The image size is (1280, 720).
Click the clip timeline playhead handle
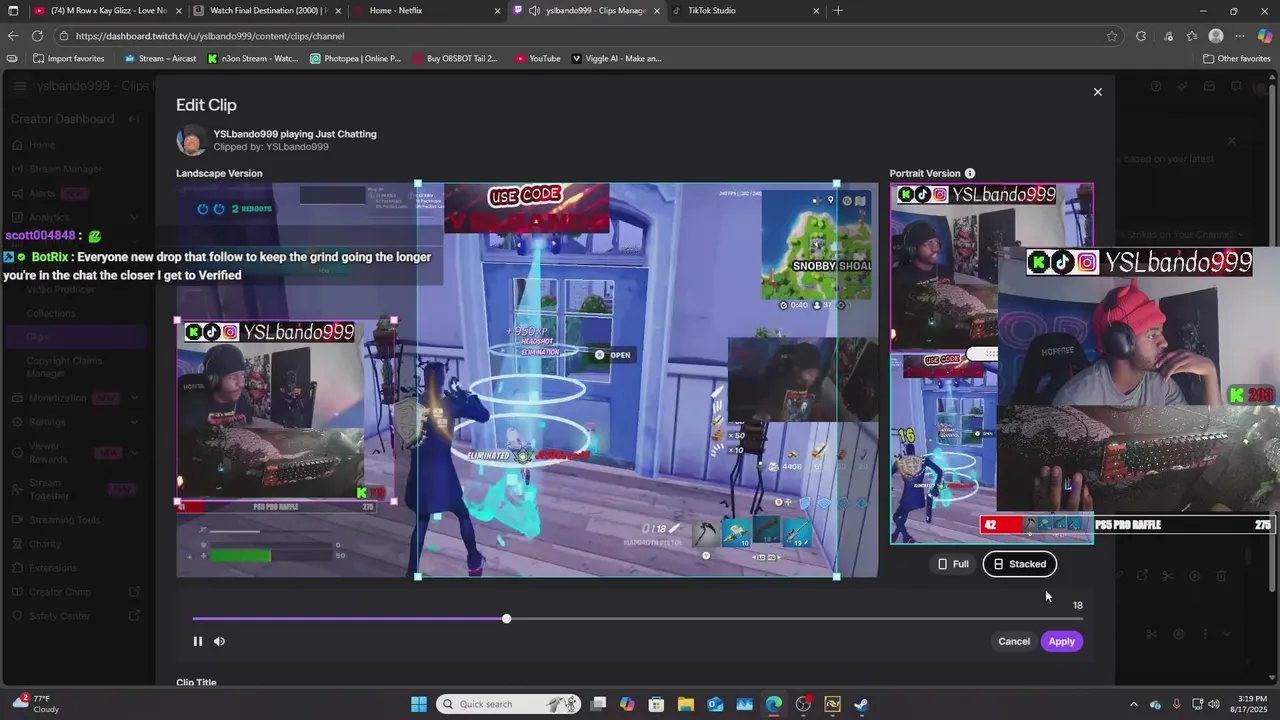point(506,619)
